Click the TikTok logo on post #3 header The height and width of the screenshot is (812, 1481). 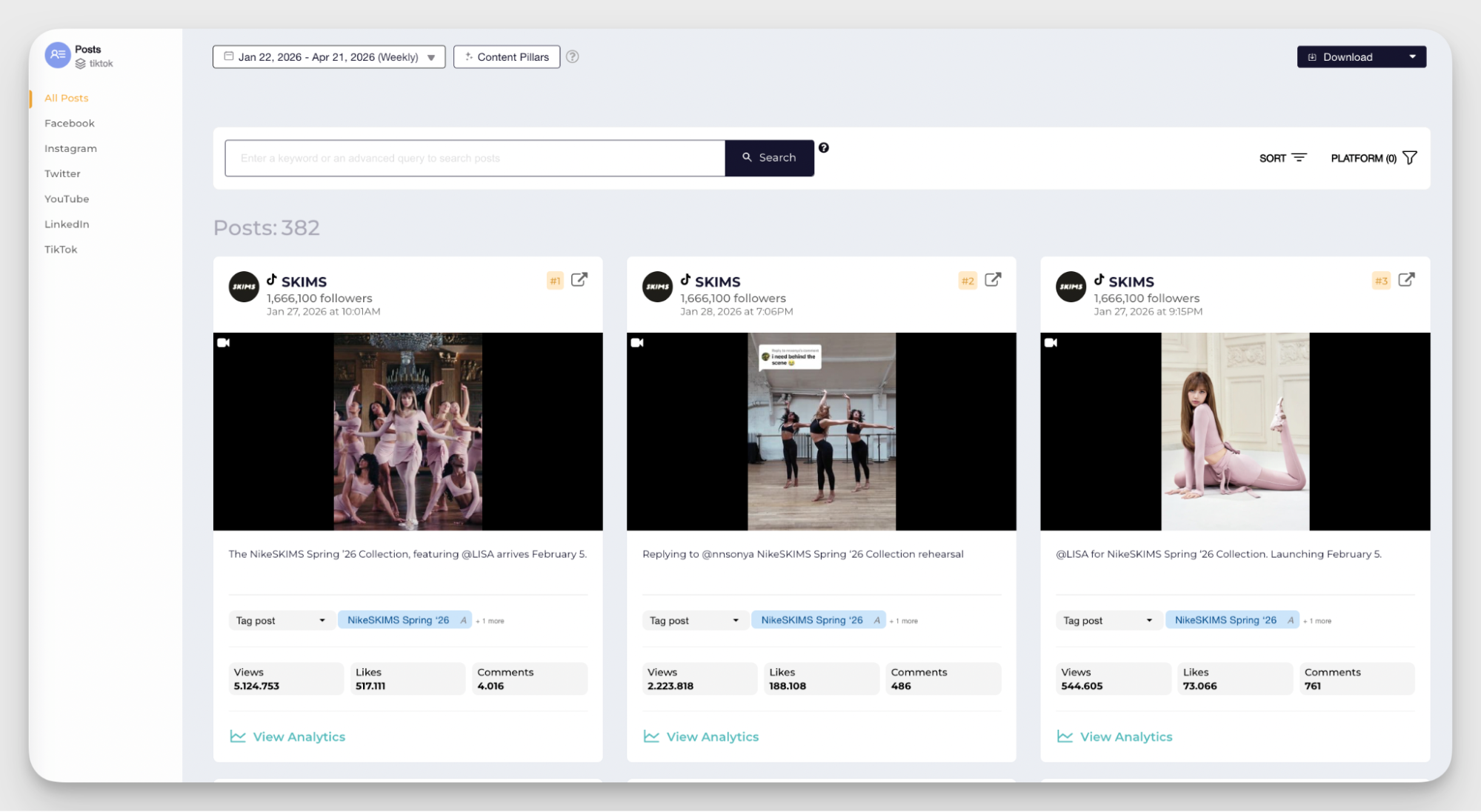coord(1099,279)
